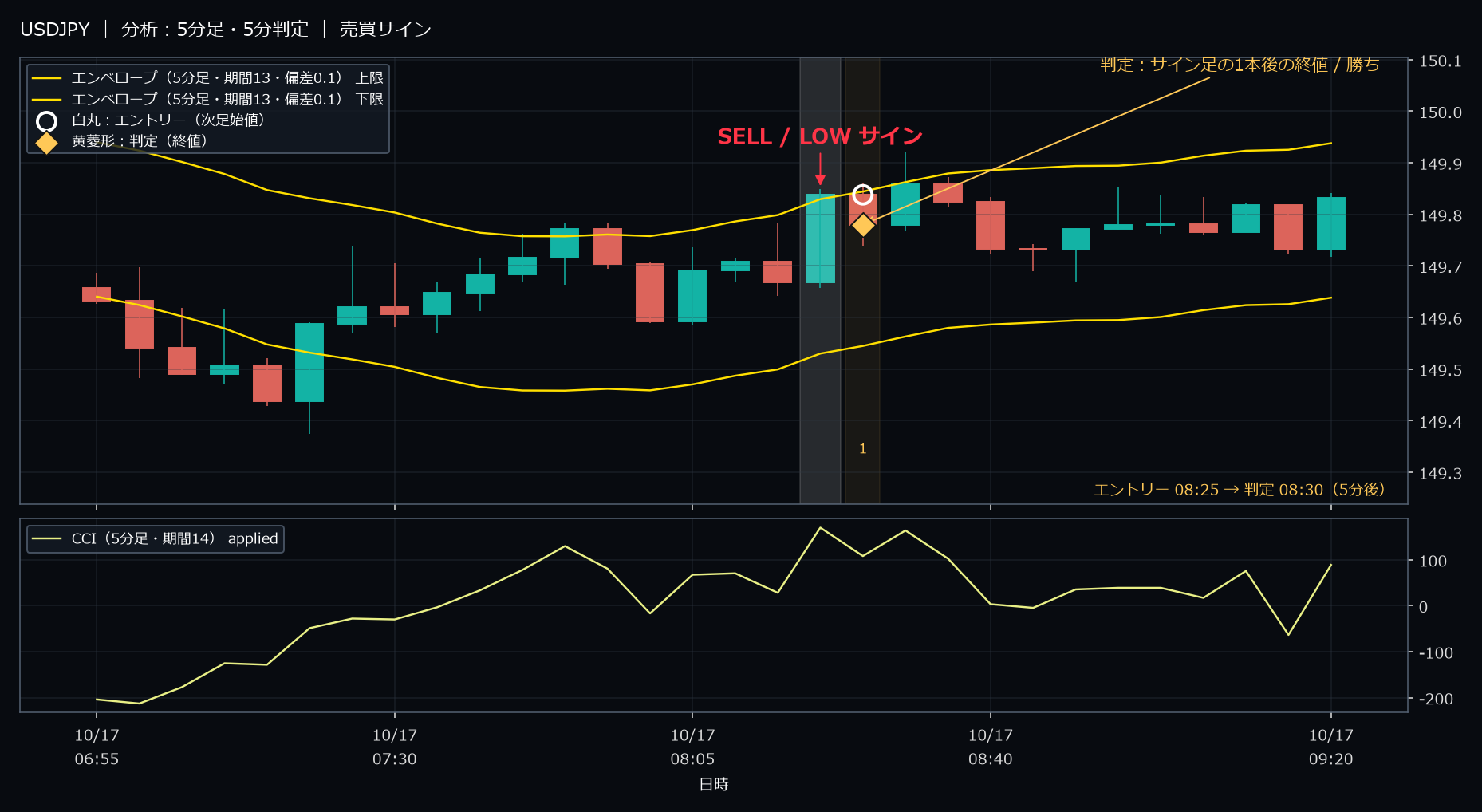The height and width of the screenshot is (812, 1482).
Task: Click the title text 売買サイン
Action: 385,30
